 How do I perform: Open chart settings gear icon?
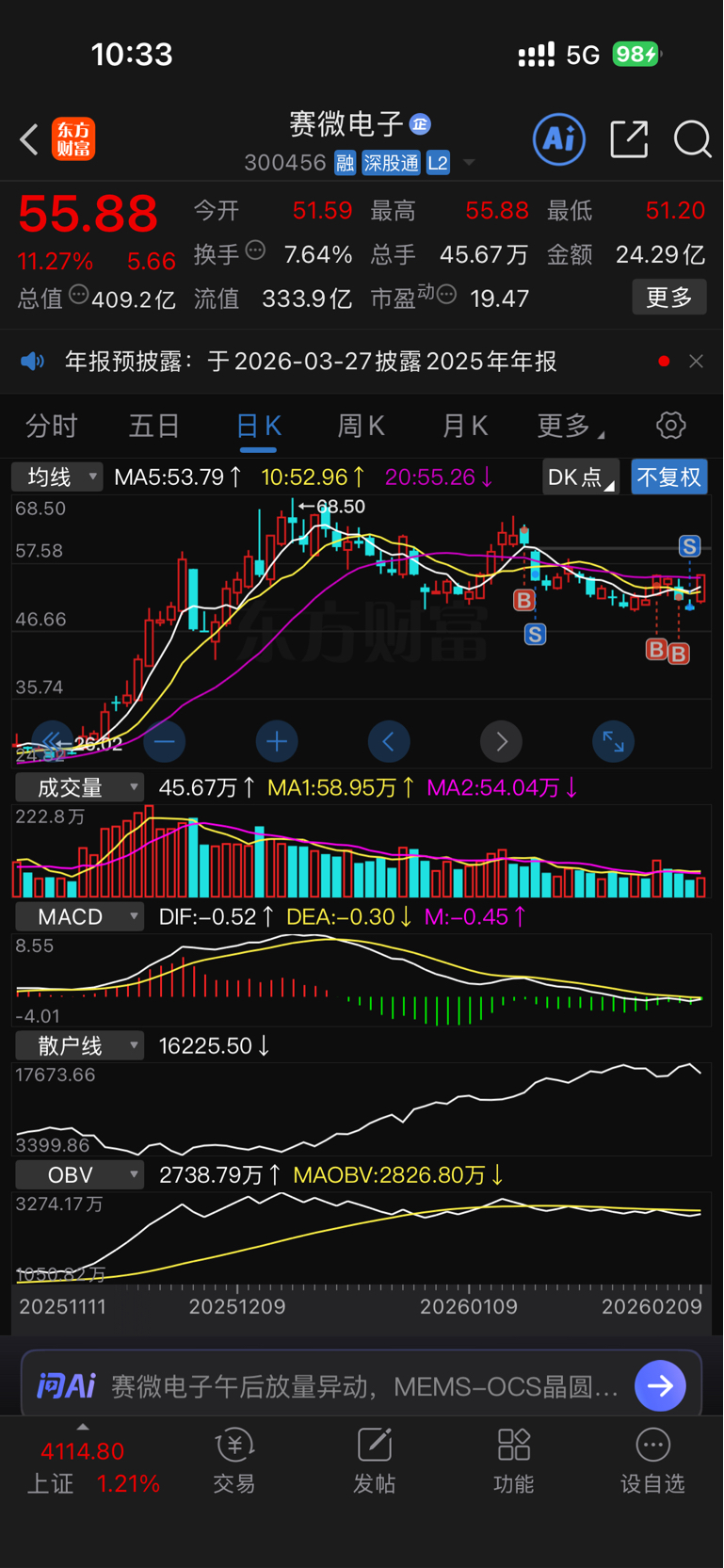671,426
